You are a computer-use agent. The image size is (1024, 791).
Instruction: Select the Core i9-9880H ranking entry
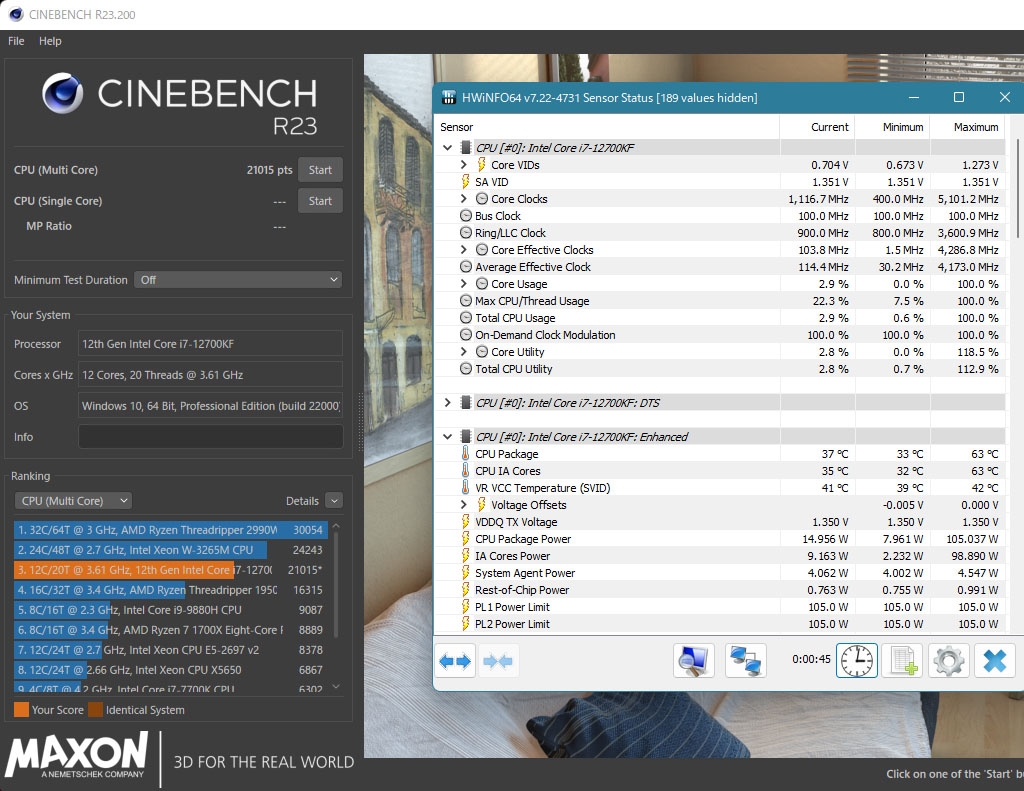tap(170, 609)
